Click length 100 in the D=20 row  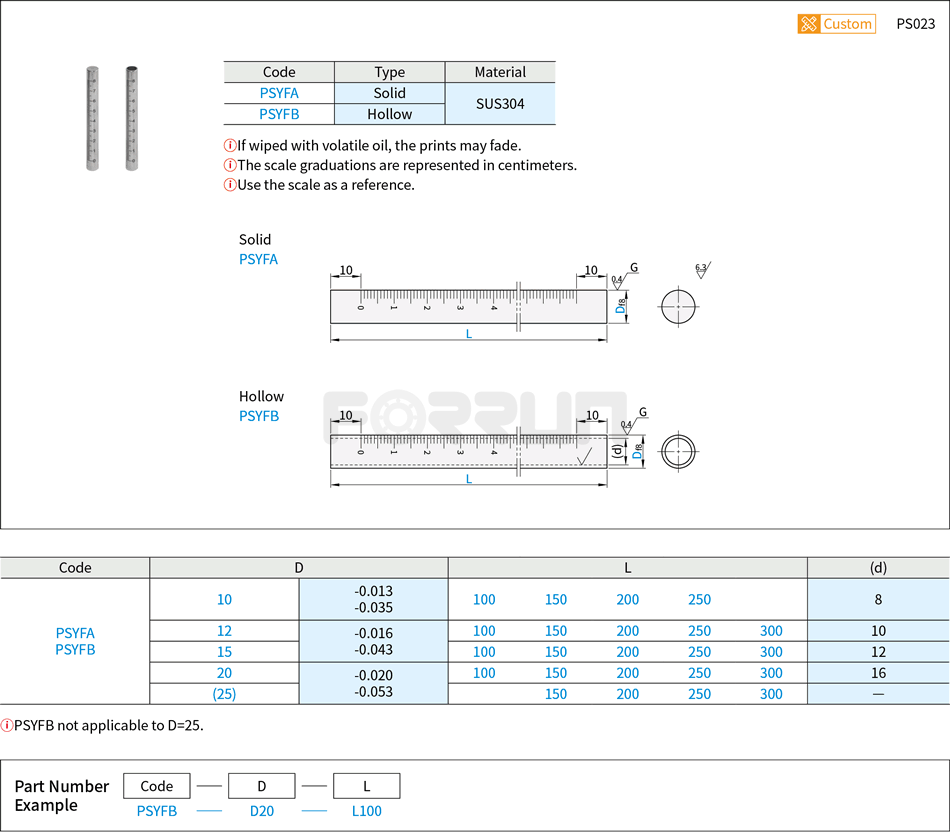tap(484, 672)
